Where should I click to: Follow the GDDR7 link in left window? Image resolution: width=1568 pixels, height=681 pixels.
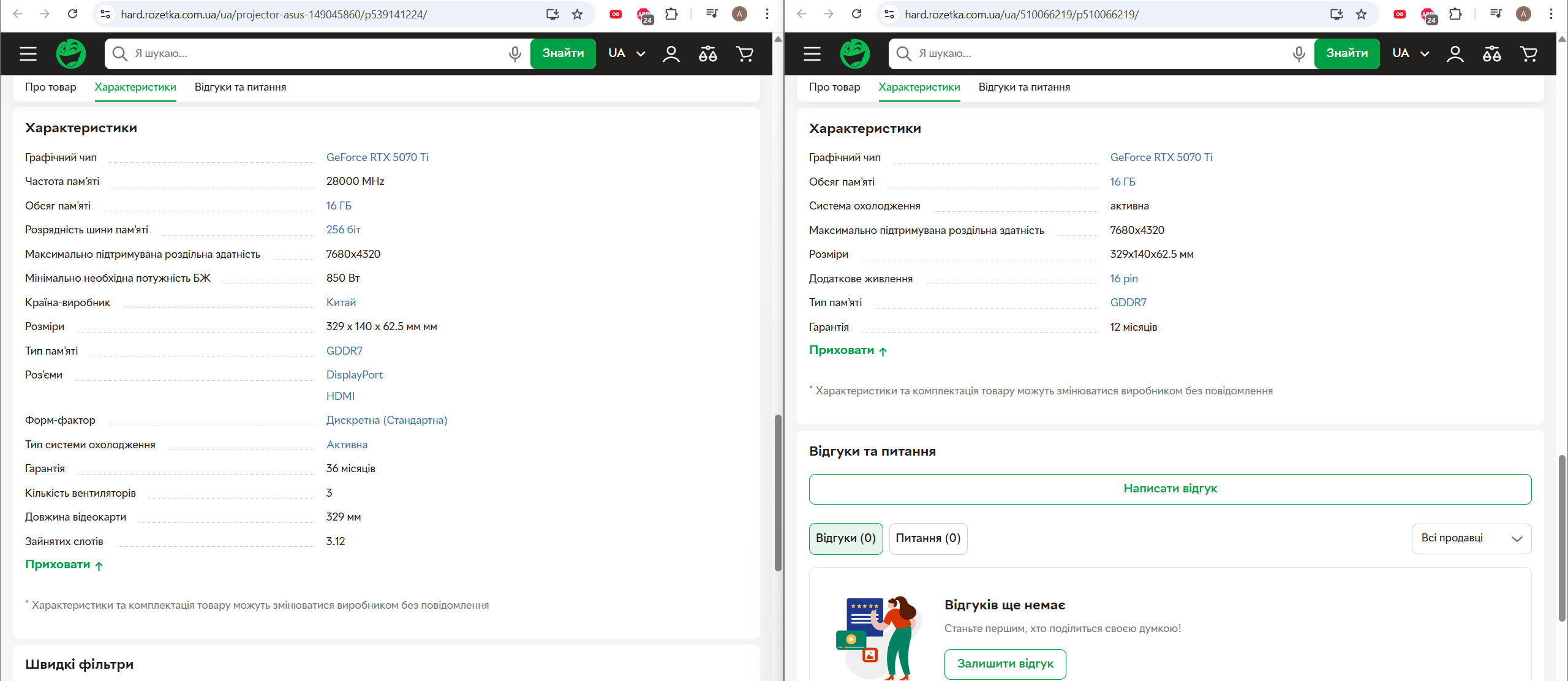[x=344, y=351]
